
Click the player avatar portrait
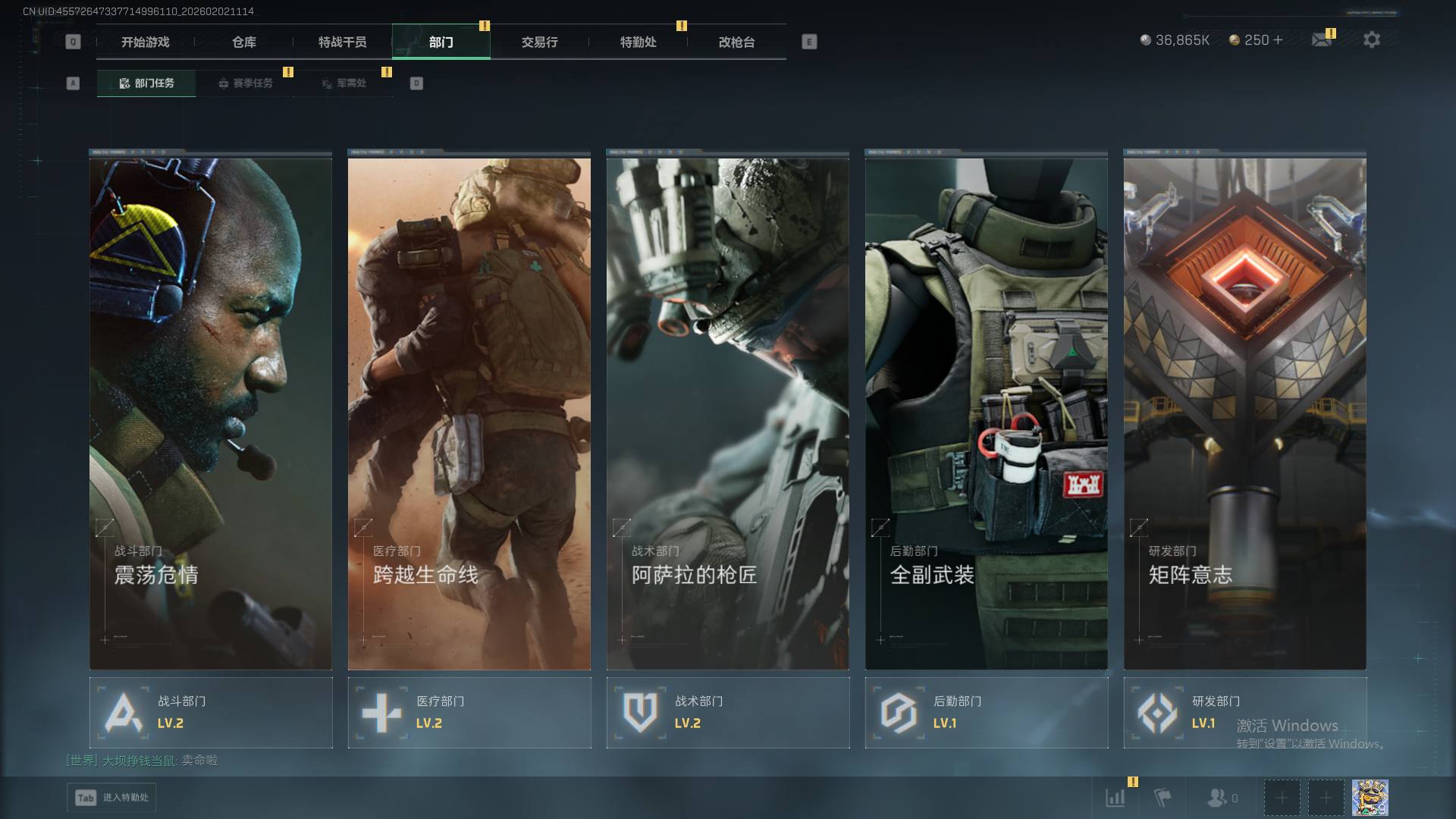click(x=1370, y=798)
